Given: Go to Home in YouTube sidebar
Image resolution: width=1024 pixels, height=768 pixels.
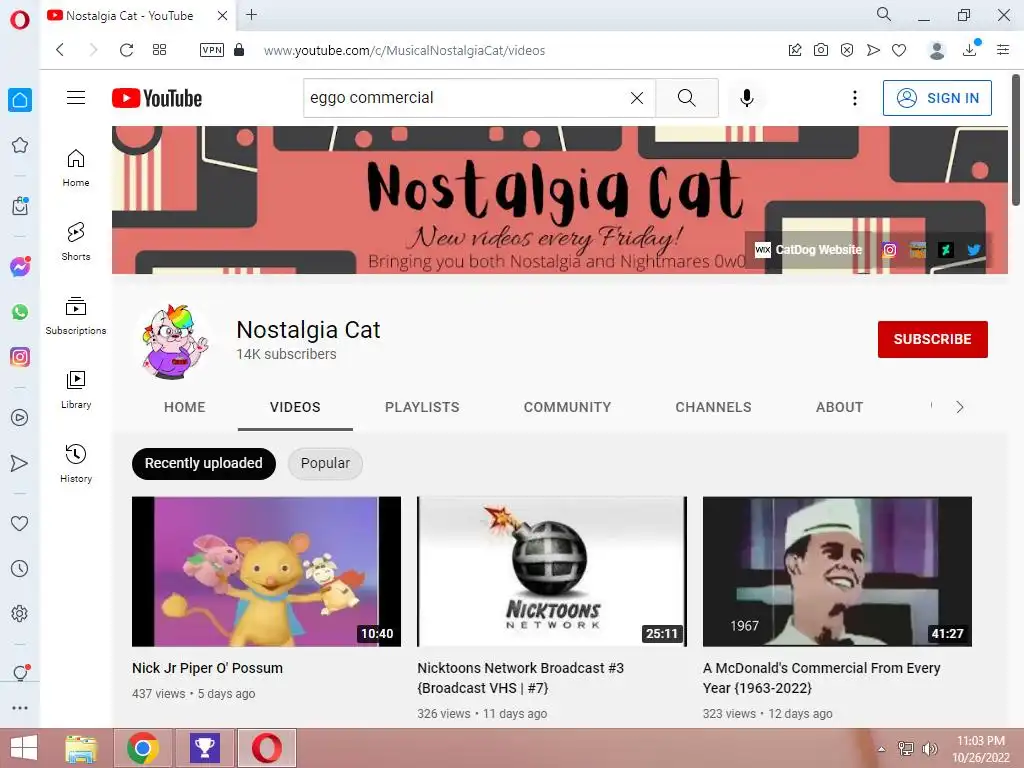Looking at the screenshot, I should (x=76, y=168).
